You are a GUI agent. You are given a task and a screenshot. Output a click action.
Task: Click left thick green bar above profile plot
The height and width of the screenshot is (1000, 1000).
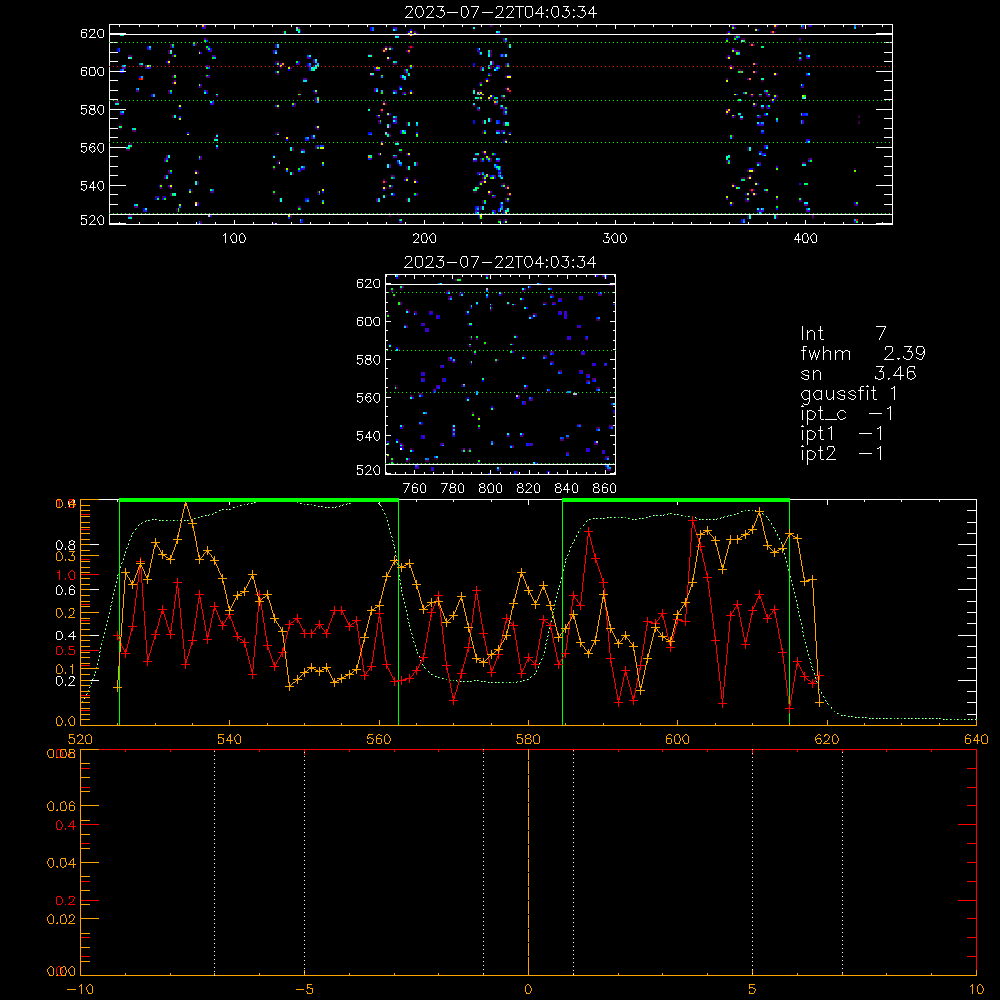click(259, 500)
